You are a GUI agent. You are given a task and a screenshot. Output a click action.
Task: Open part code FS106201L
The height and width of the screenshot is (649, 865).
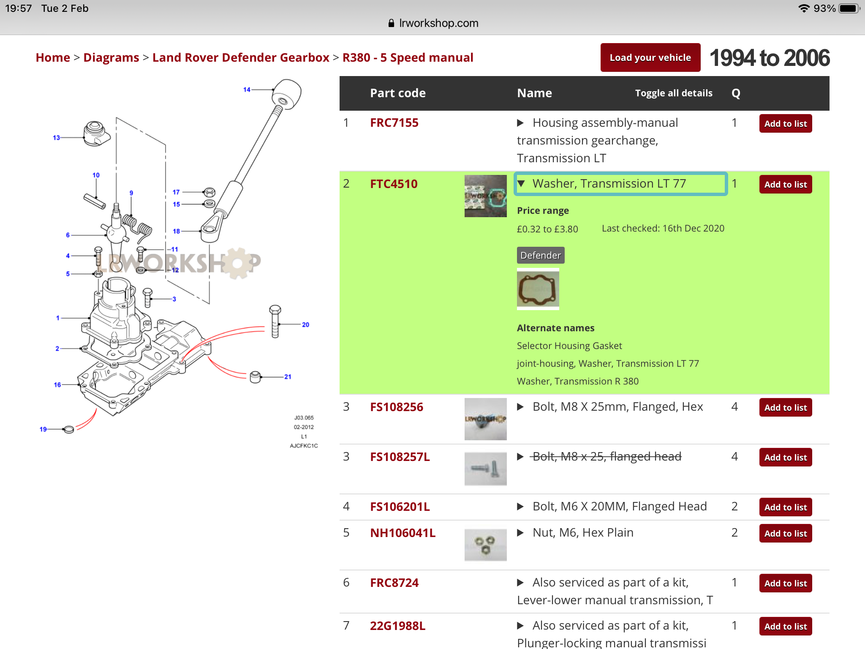(399, 507)
